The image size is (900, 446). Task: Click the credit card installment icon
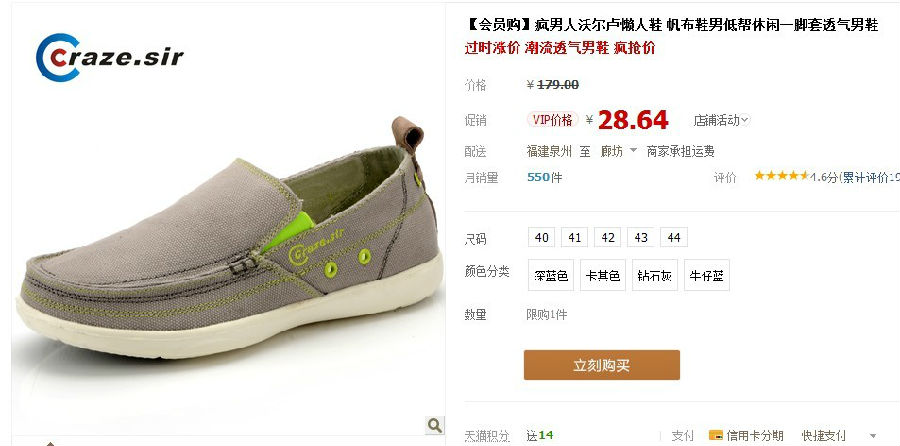click(715, 435)
